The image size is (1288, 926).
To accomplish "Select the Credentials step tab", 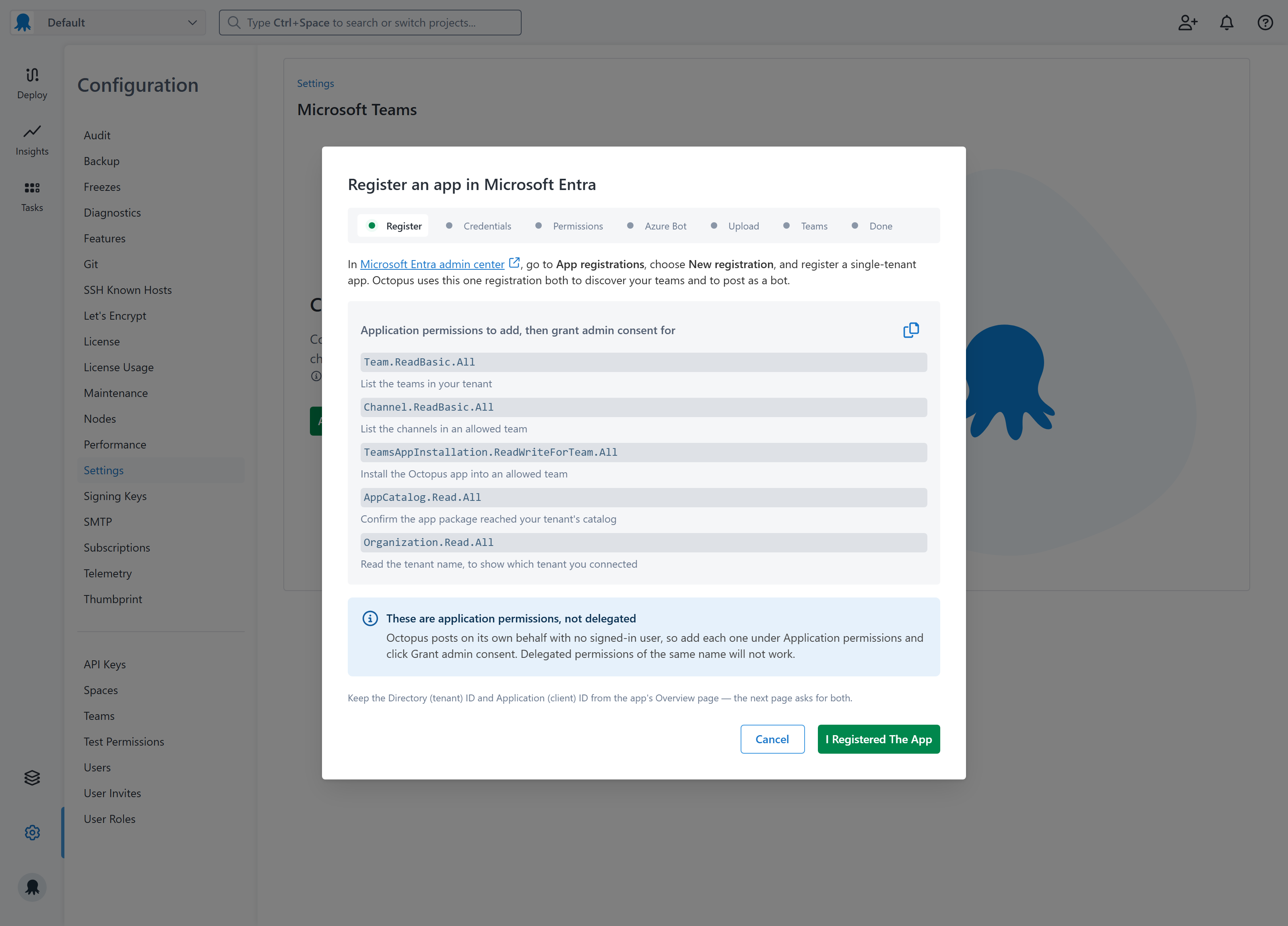I will point(479,226).
